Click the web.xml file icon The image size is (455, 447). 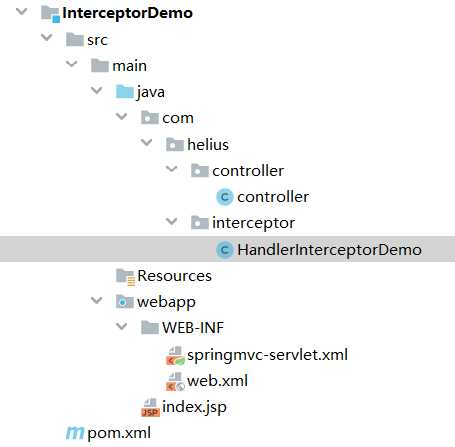click(175, 381)
